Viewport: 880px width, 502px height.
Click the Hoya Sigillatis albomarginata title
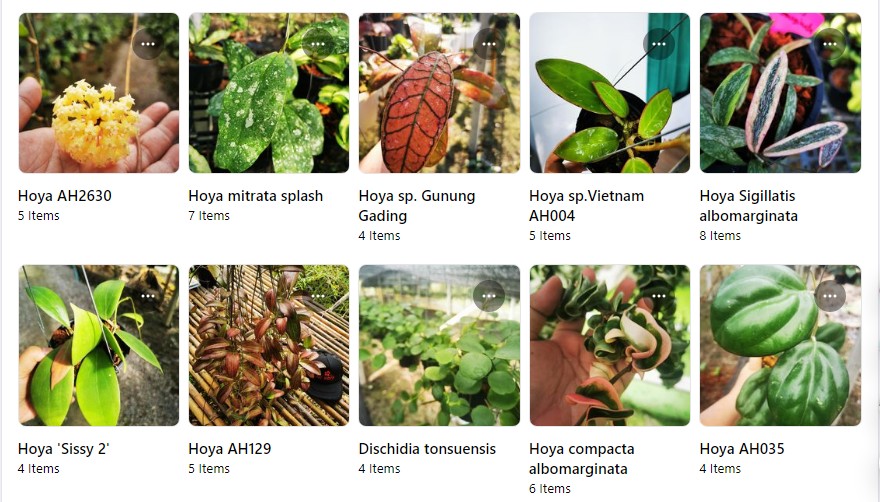point(748,206)
